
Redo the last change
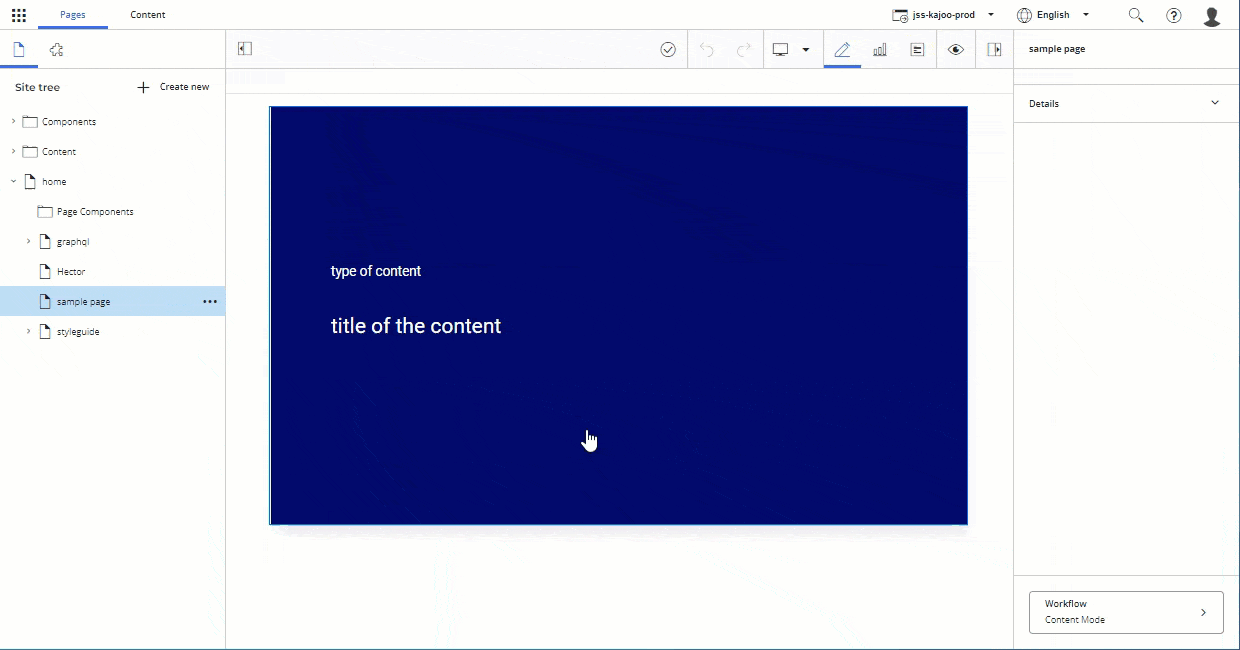(x=744, y=49)
